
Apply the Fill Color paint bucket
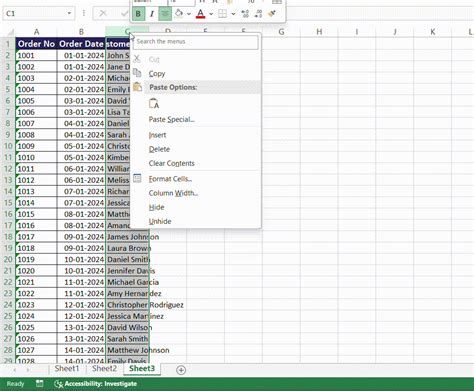tap(179, 14)
